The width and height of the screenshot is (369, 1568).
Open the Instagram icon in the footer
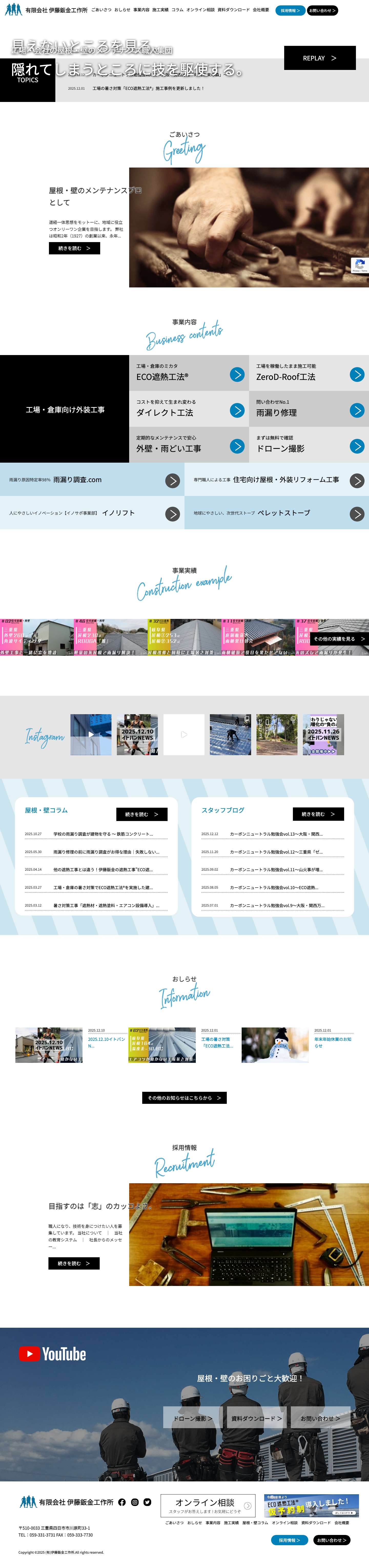(135, 1502)
